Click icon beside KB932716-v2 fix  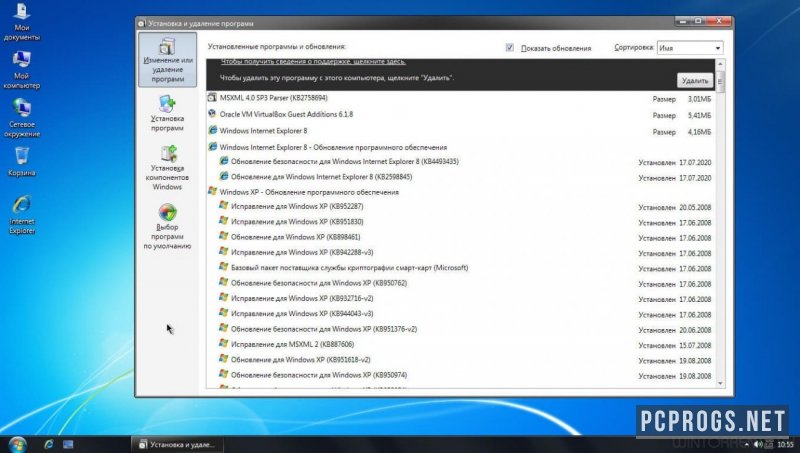[223, 297]
